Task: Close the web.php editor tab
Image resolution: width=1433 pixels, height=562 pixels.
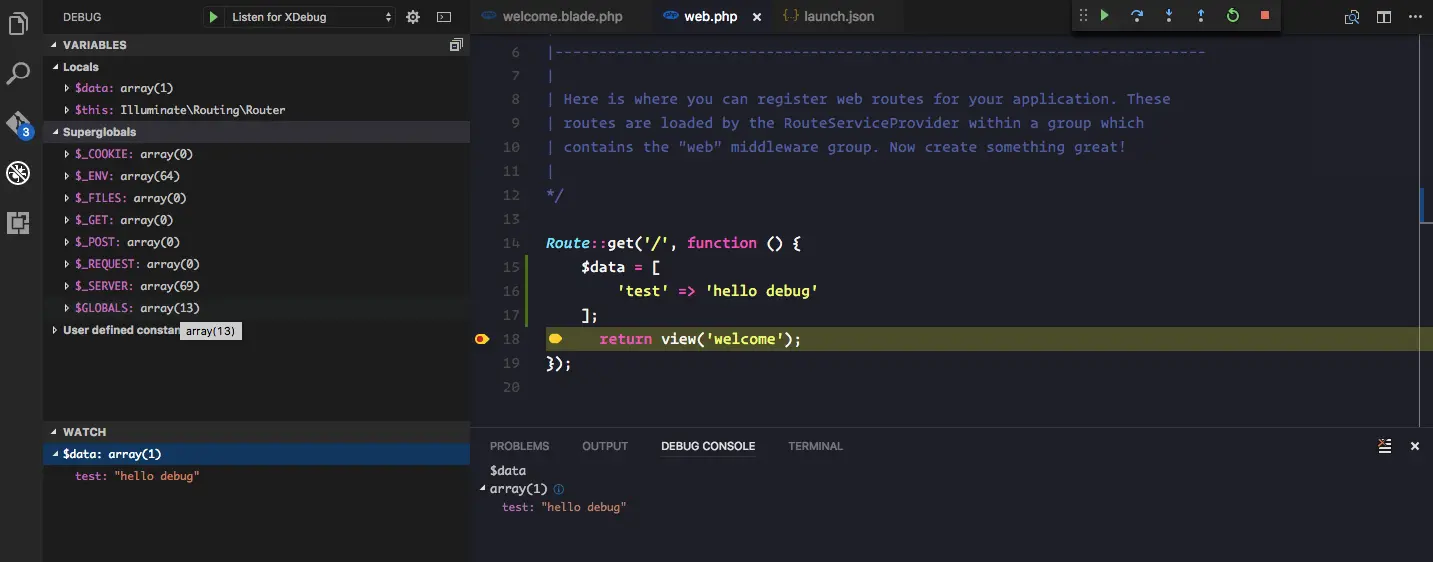Action: click(x=756, y=17)
